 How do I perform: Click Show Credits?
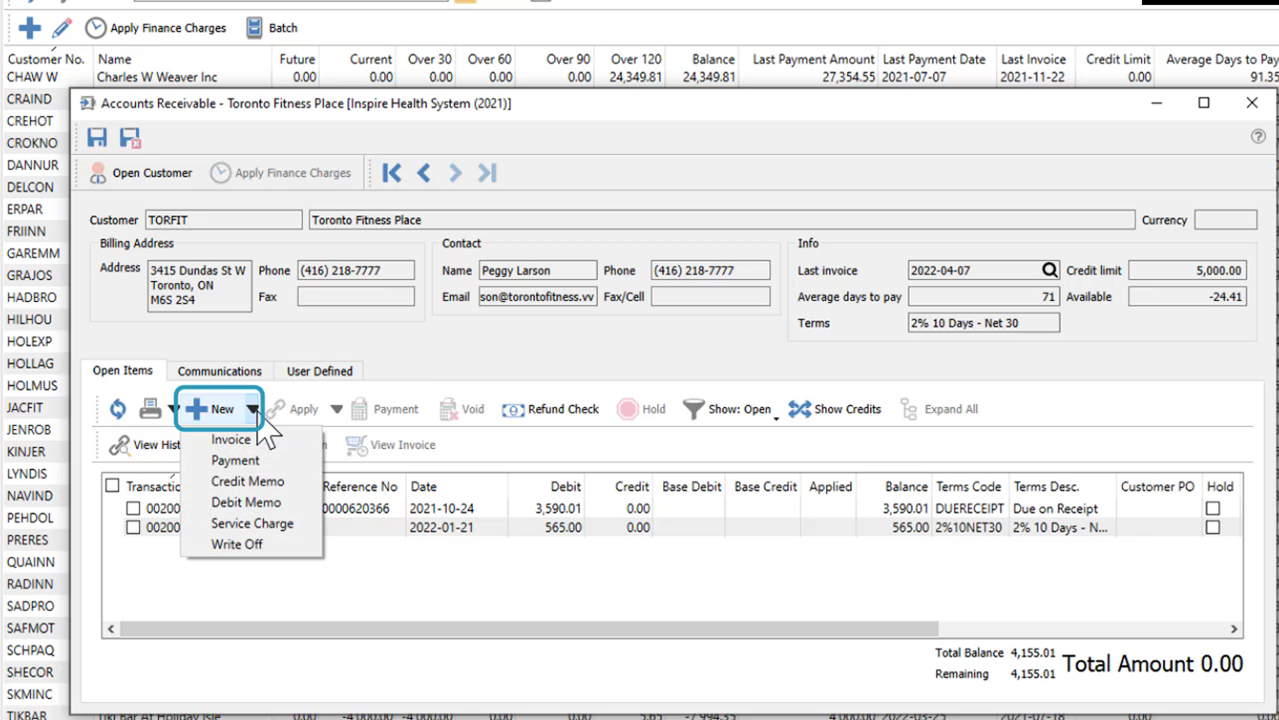[x=835, y=408]
